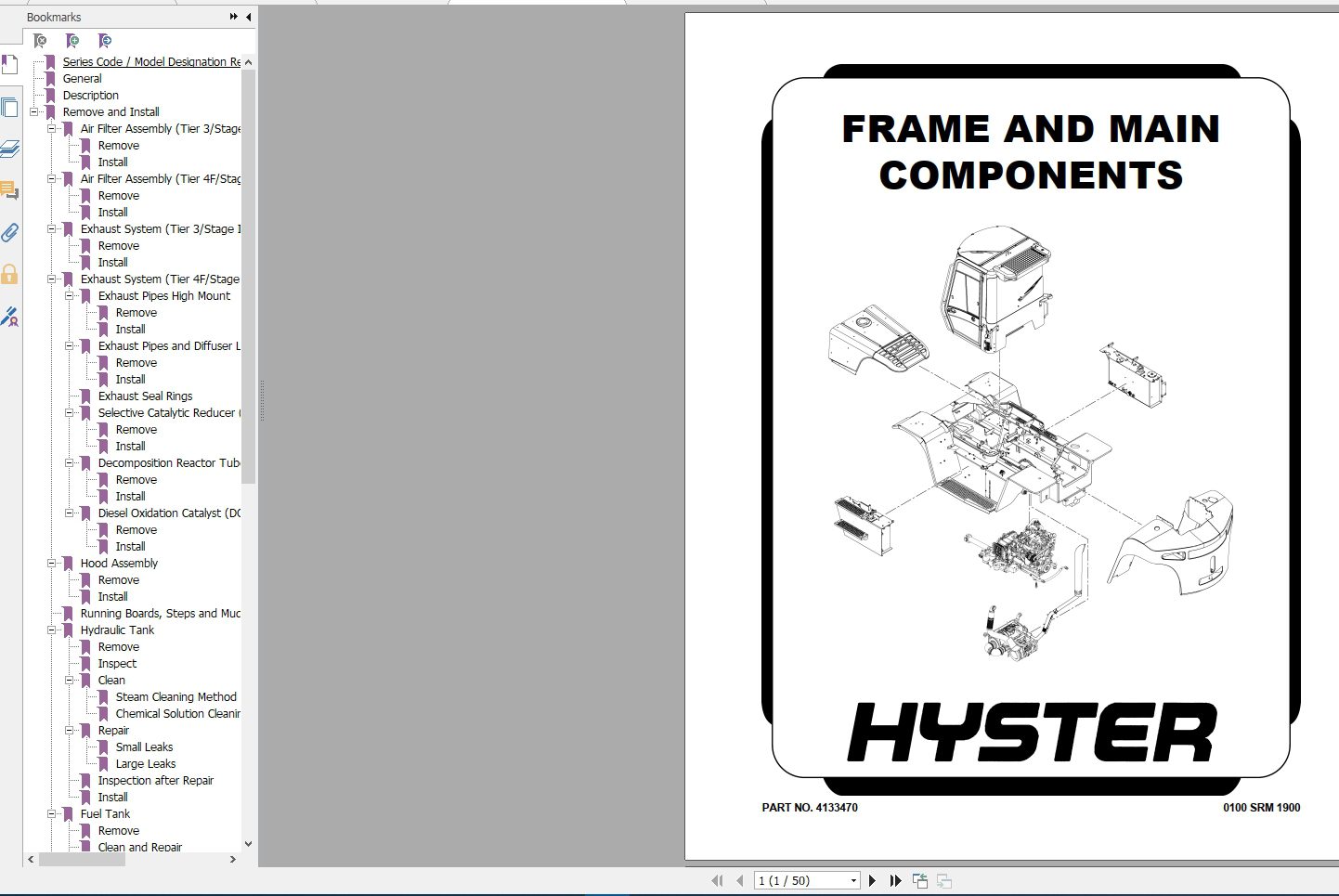Select Remove under Hood Assembly

(x=118, y=580)
